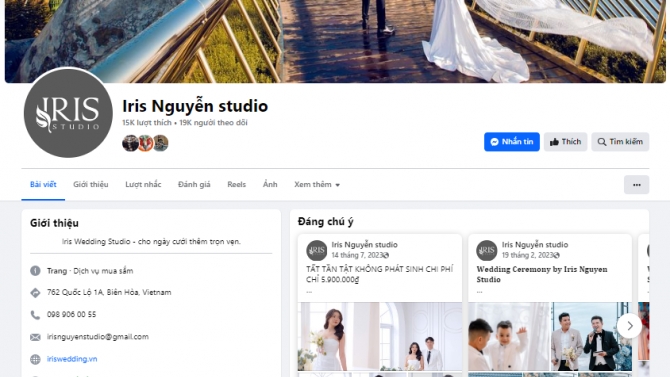Click the first follower avatar thumbnail
The width and height of the screenshot is (670, 377).
pyautogui.click(x=130, y=143)
